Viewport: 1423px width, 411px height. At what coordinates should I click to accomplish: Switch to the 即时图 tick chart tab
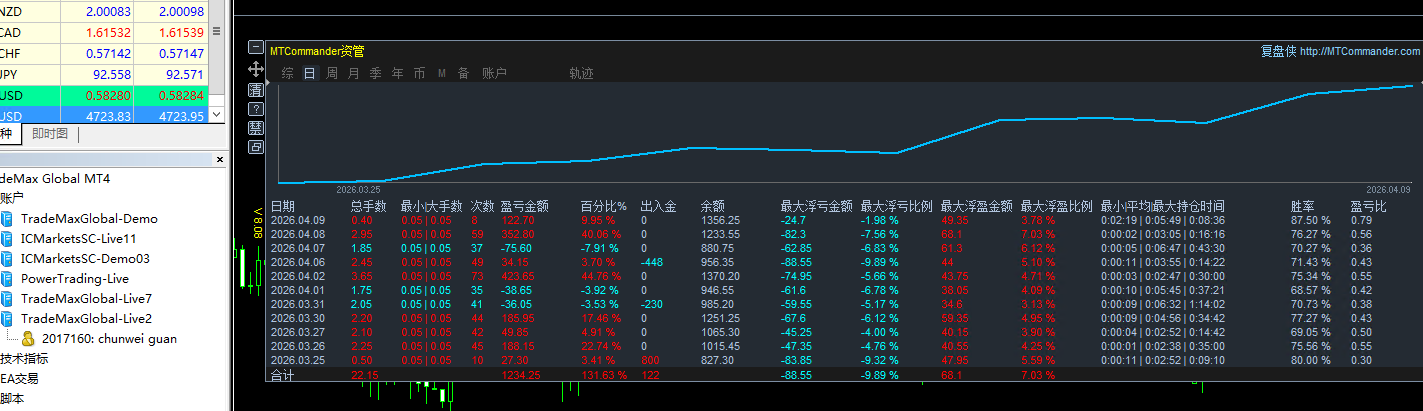[50, 134]
